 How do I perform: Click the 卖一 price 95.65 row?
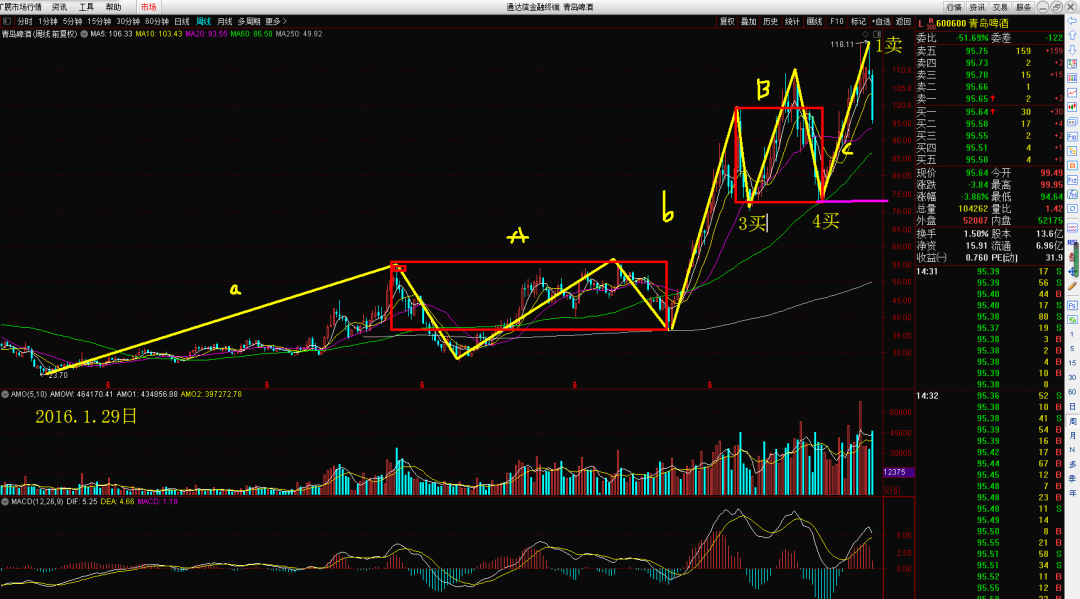point(990,99)
